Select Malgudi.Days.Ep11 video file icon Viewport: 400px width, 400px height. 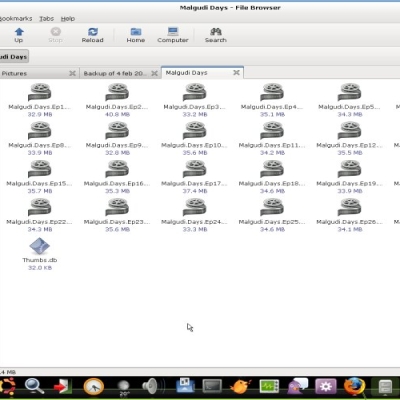click(x=272, y=131)
